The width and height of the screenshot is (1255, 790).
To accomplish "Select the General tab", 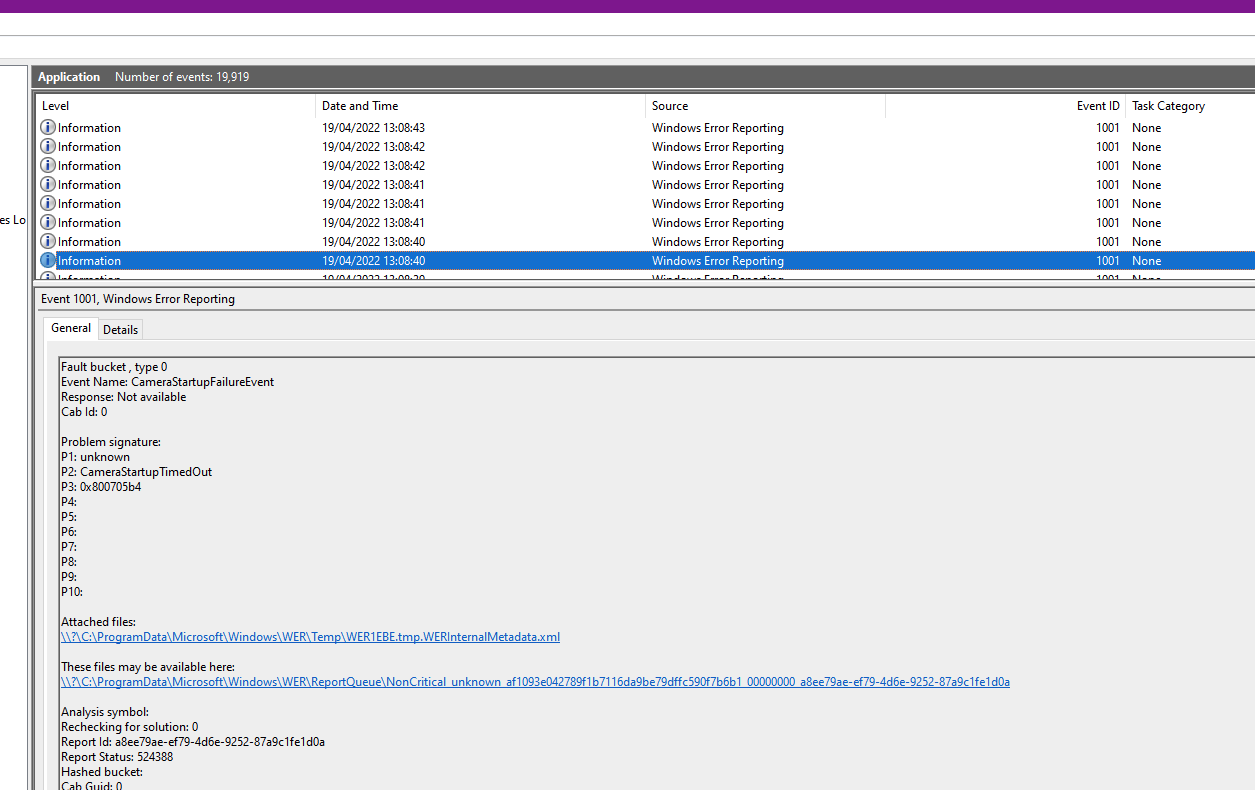I will point(70,328).
